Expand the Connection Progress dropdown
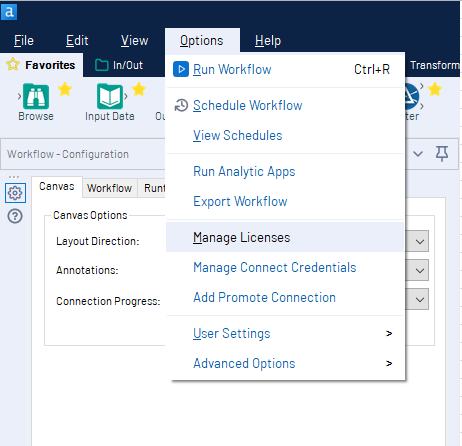The image size is (462, 446). pos(420,299)
